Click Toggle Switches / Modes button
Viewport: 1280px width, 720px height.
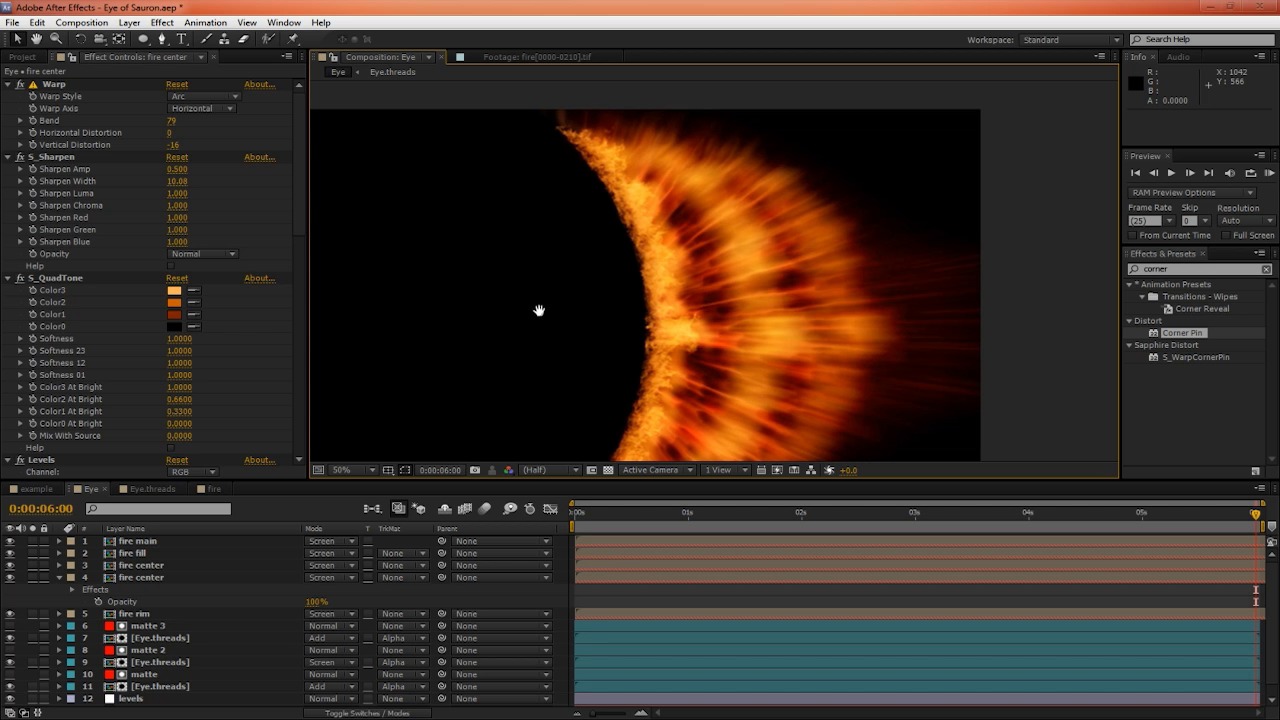[367, 713]
